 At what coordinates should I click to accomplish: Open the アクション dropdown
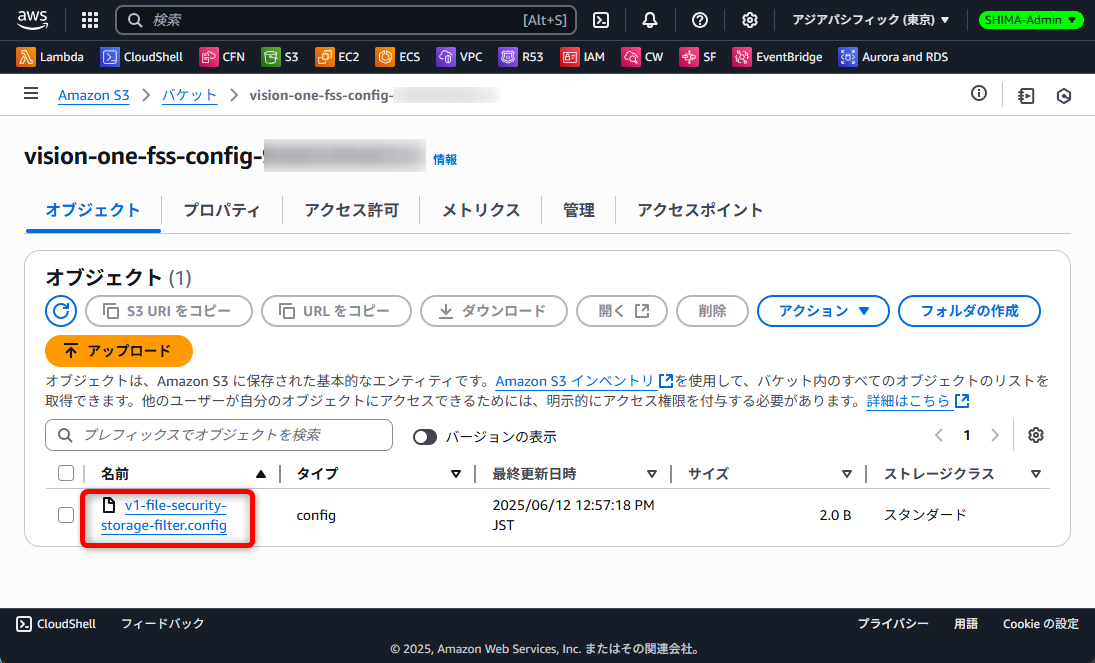[823, 311]
